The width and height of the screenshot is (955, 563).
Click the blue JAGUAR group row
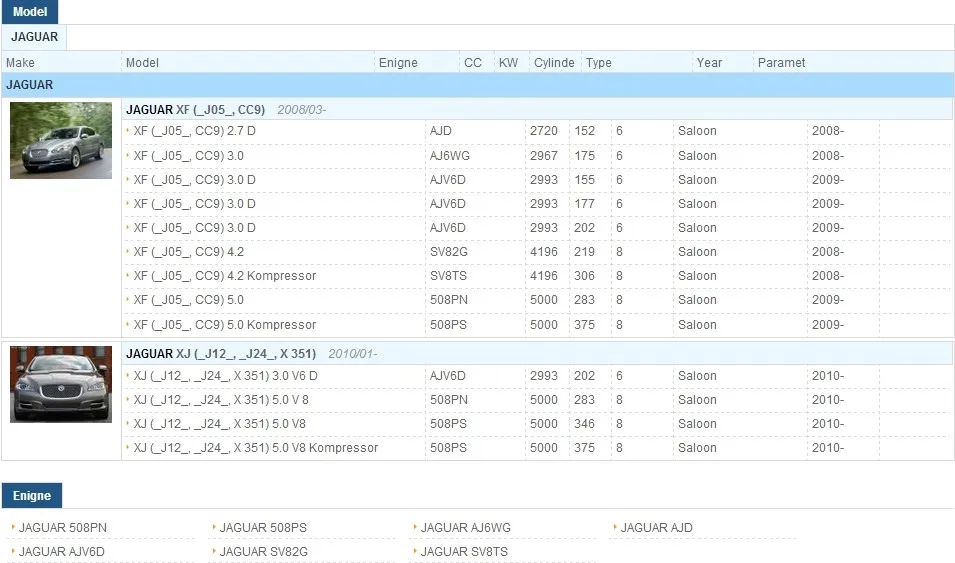pos(478,85)
